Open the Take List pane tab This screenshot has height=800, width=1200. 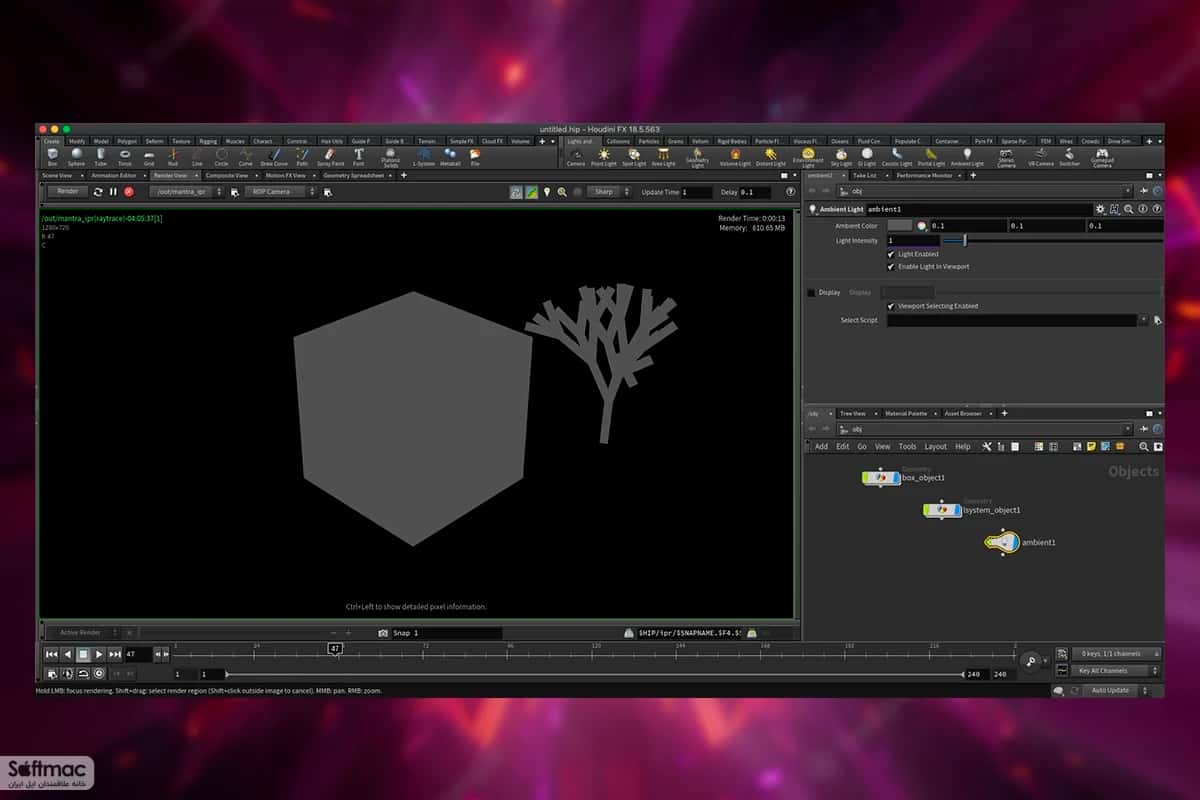pyautogui.click(x=865, y=175)
